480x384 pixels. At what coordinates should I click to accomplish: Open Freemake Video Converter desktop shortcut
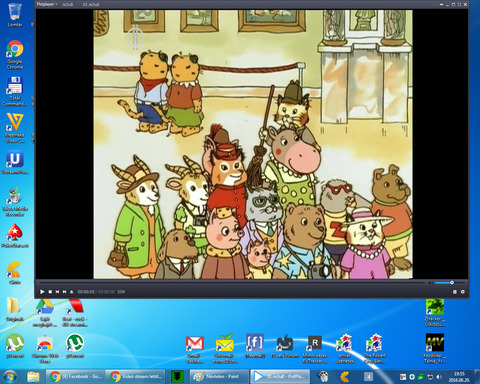pos(15,128)
